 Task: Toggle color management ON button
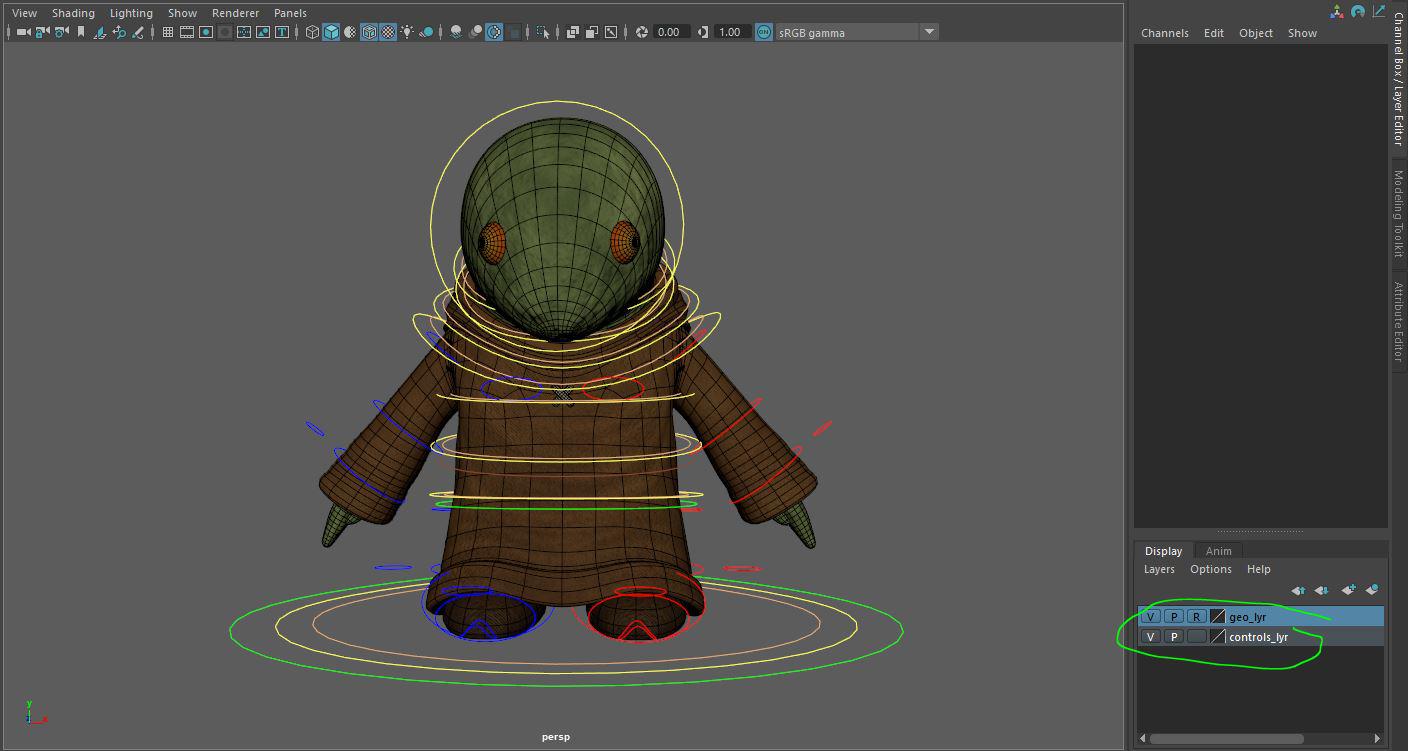(764, 32)
